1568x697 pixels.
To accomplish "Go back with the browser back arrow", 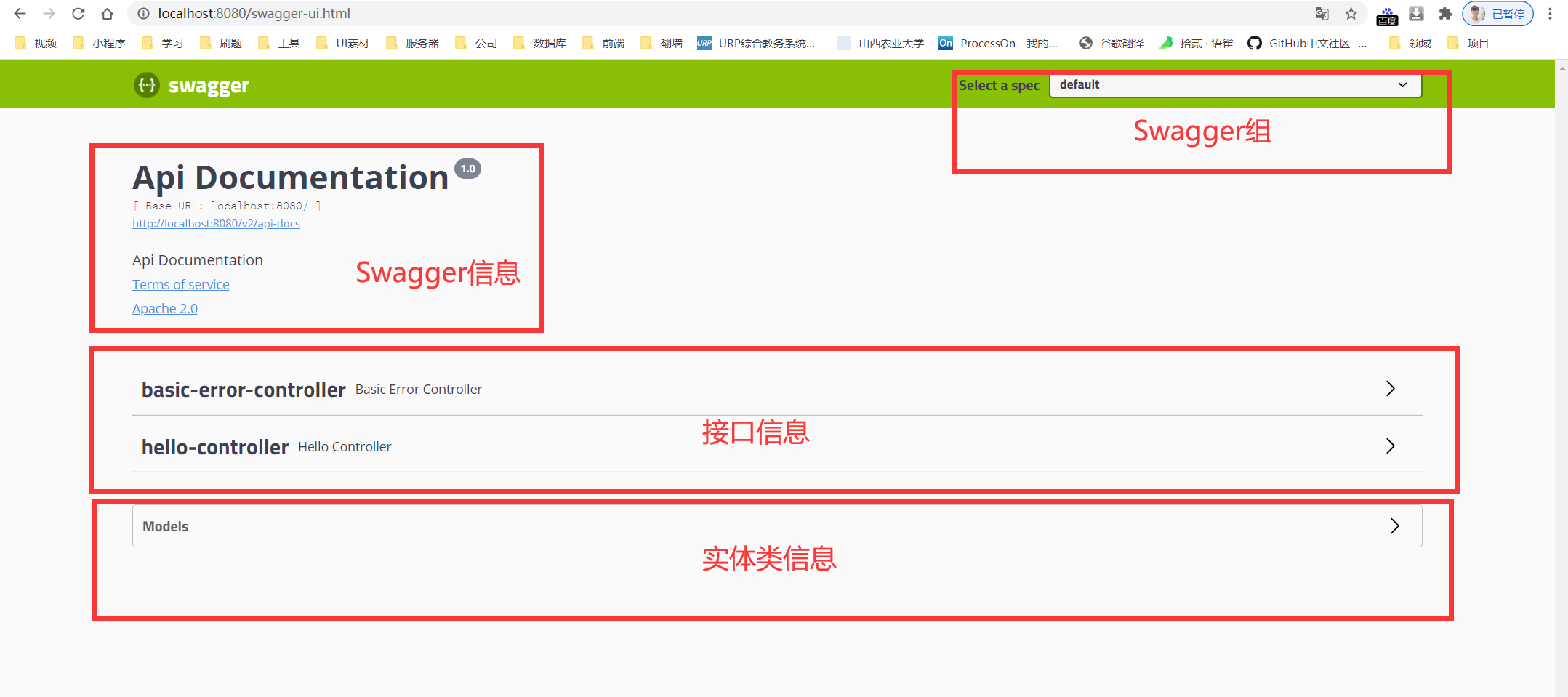I will [x=20, y=13].
